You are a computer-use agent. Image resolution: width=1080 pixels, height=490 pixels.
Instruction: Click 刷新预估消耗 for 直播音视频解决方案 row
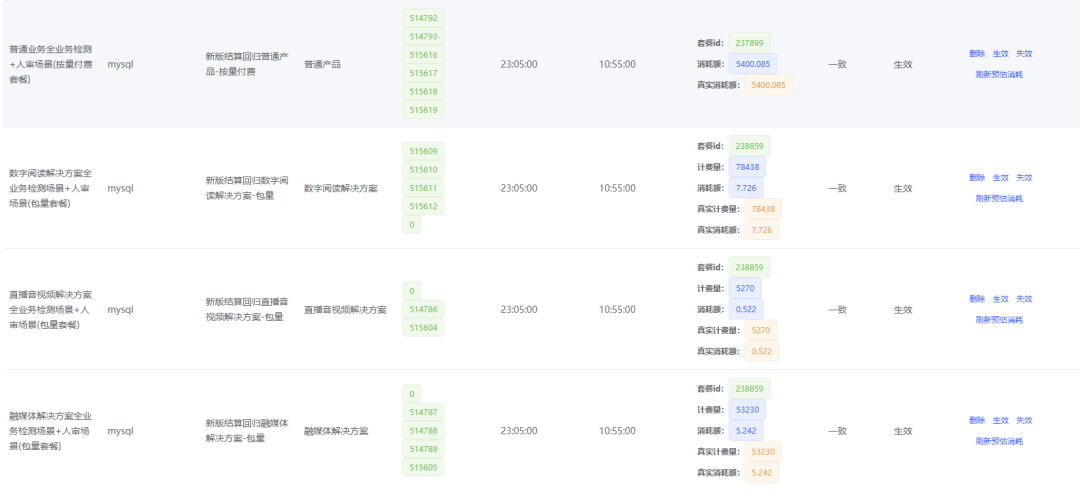coord(999,320)
